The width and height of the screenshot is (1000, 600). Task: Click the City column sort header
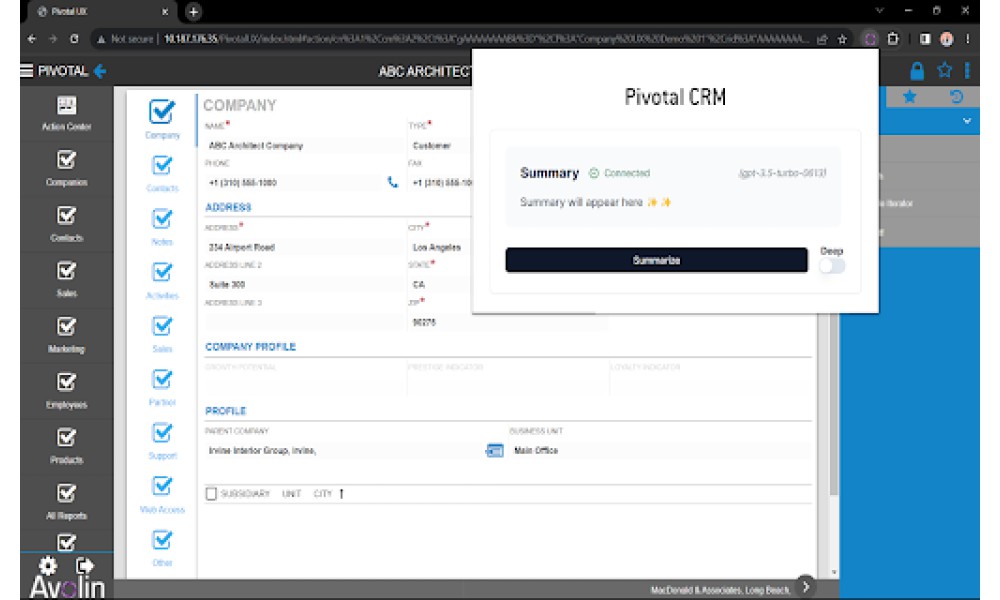coord(323,494)
